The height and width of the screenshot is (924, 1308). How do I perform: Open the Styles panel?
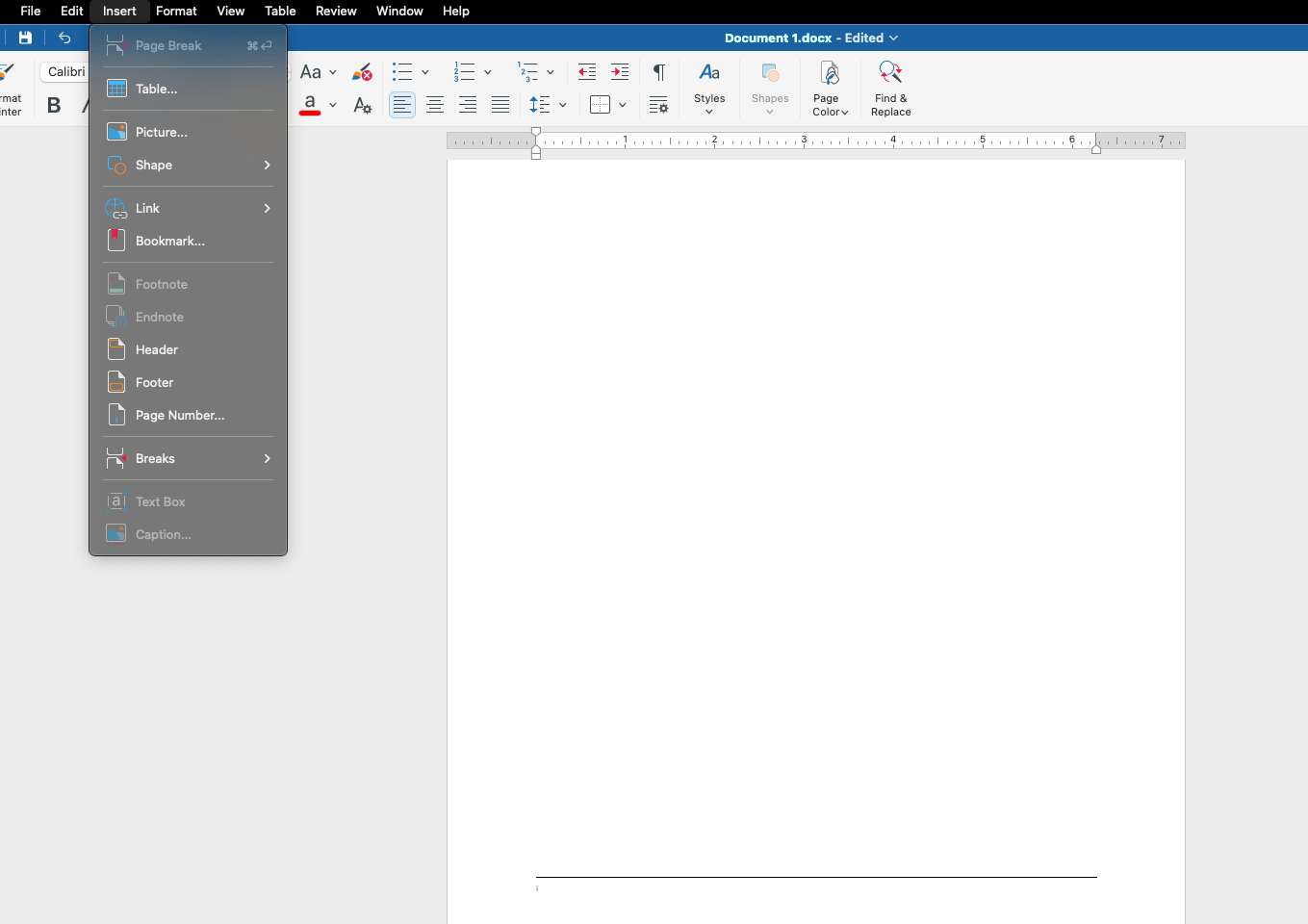(709, 87)
